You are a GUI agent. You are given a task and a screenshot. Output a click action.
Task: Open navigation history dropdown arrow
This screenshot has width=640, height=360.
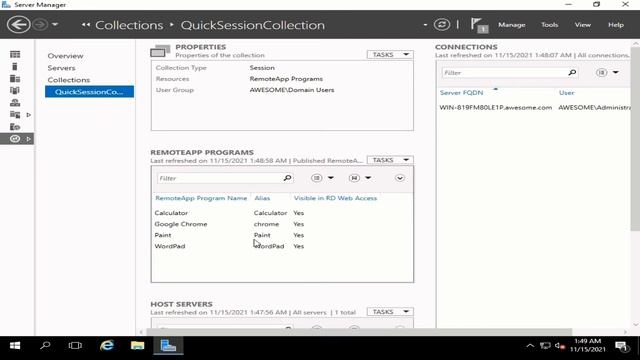(x=55, y=24)
